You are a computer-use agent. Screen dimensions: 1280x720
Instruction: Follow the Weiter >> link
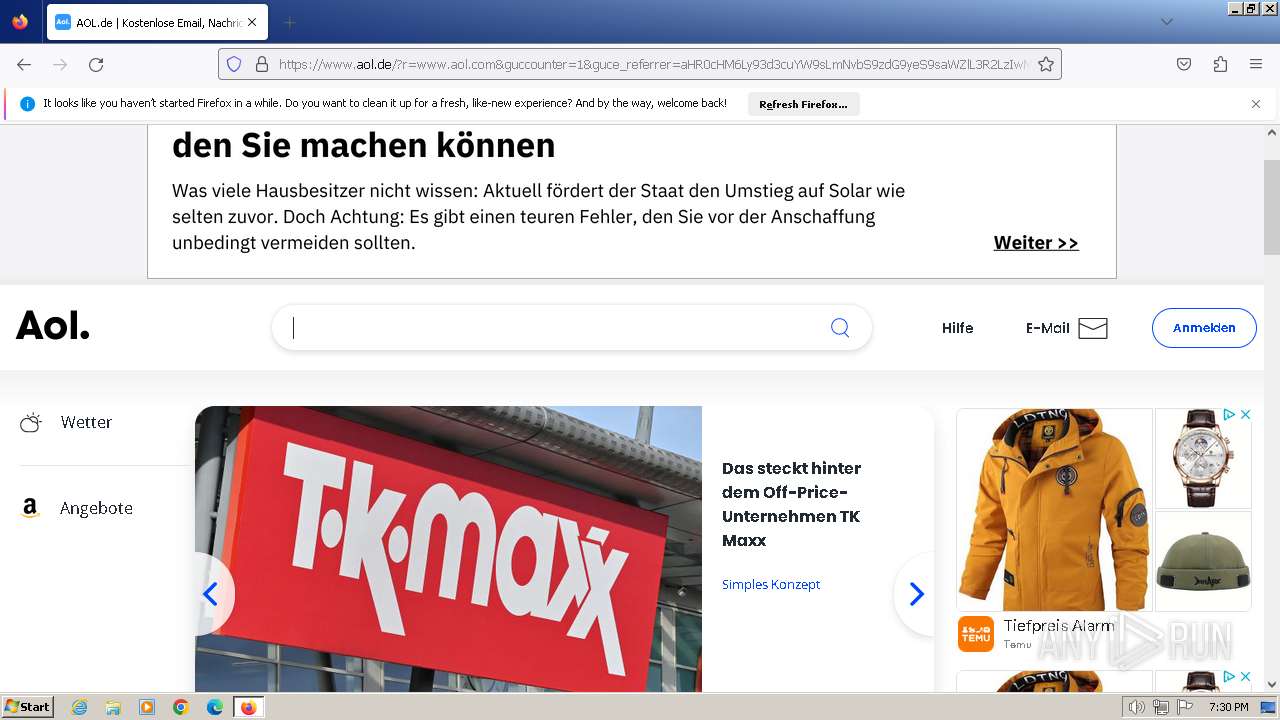pos(1036,242)
